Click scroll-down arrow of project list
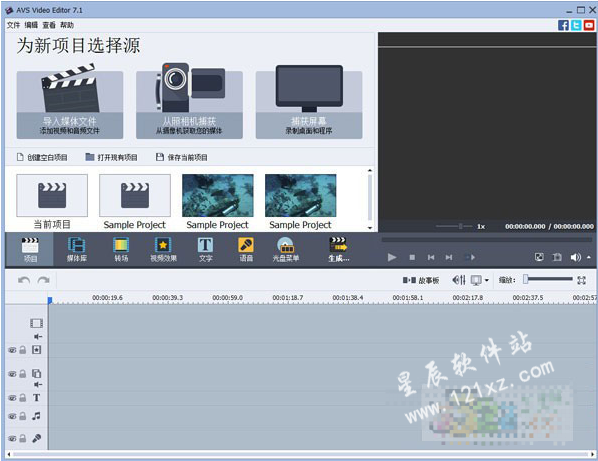Image resolution: width=598 pixels, height=461 pixels. point(370,228)
